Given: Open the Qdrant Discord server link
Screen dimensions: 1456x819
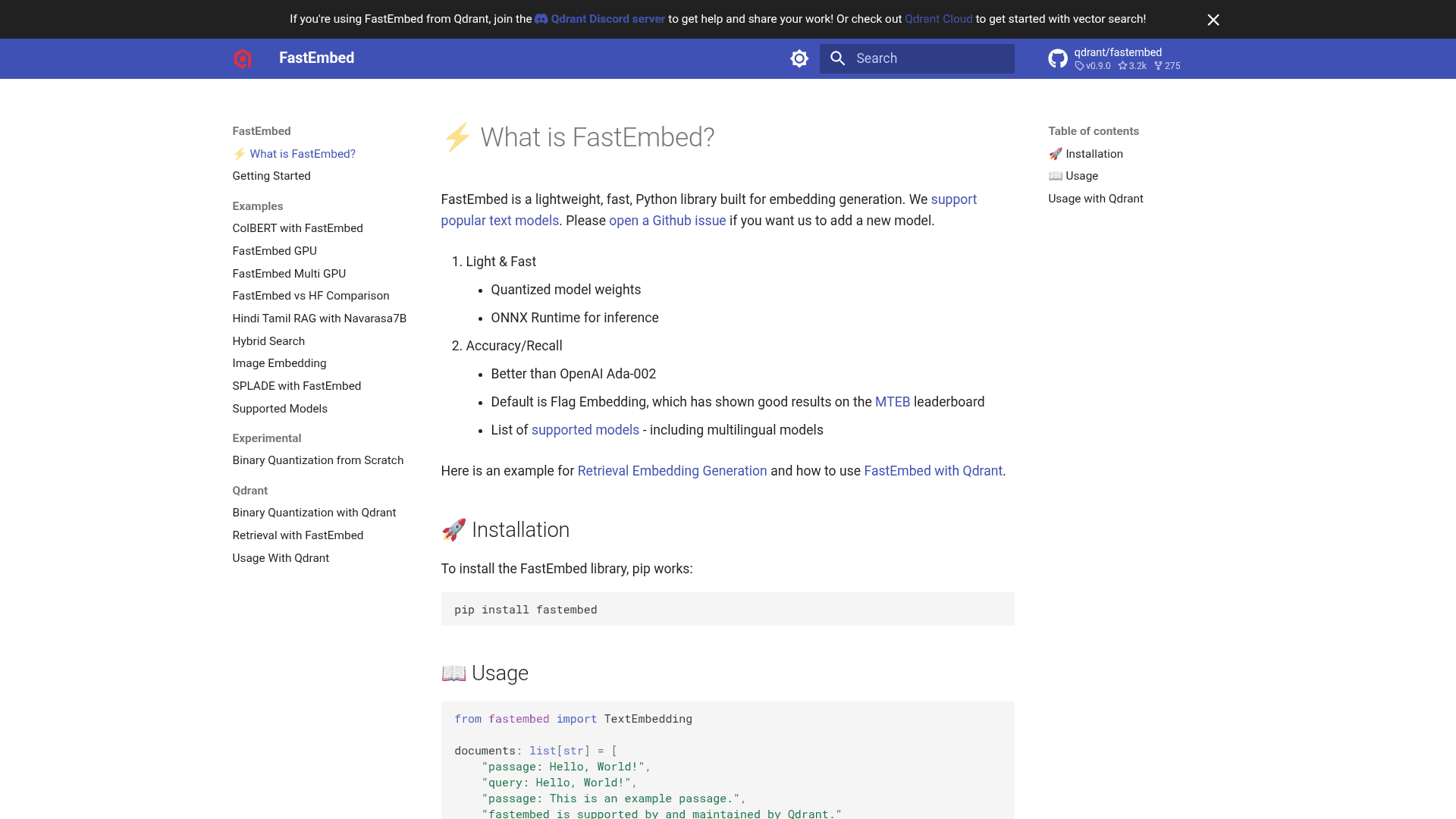Looking at the screenshot, I should pos(600,19).
